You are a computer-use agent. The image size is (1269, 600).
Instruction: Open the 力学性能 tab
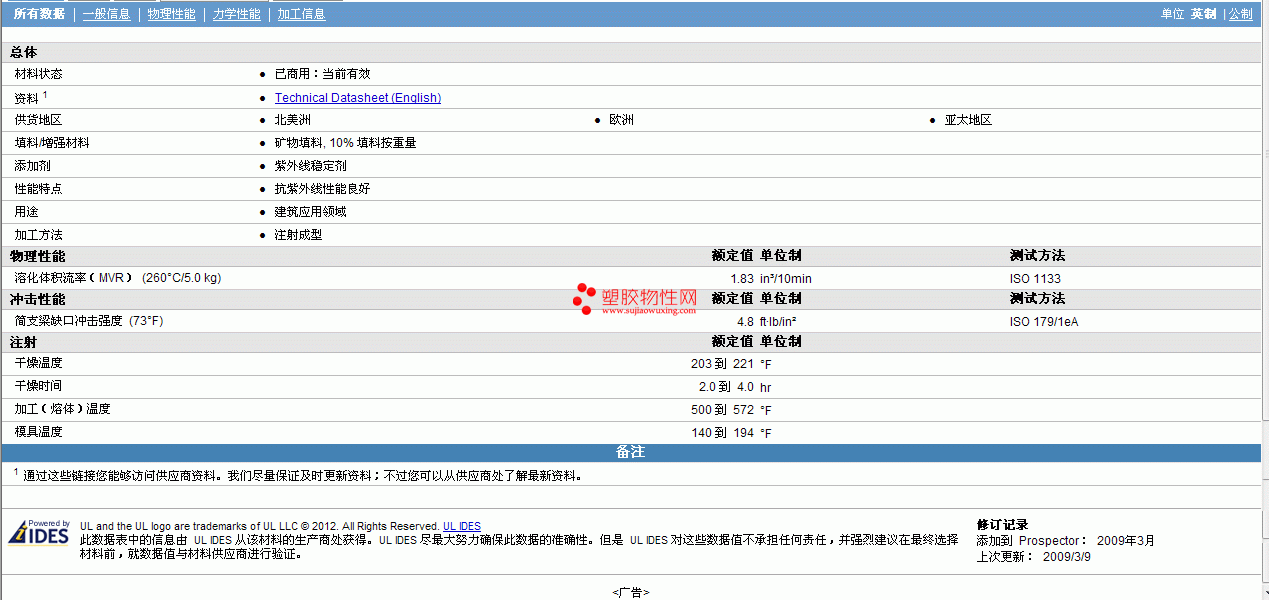coord(237,14)
